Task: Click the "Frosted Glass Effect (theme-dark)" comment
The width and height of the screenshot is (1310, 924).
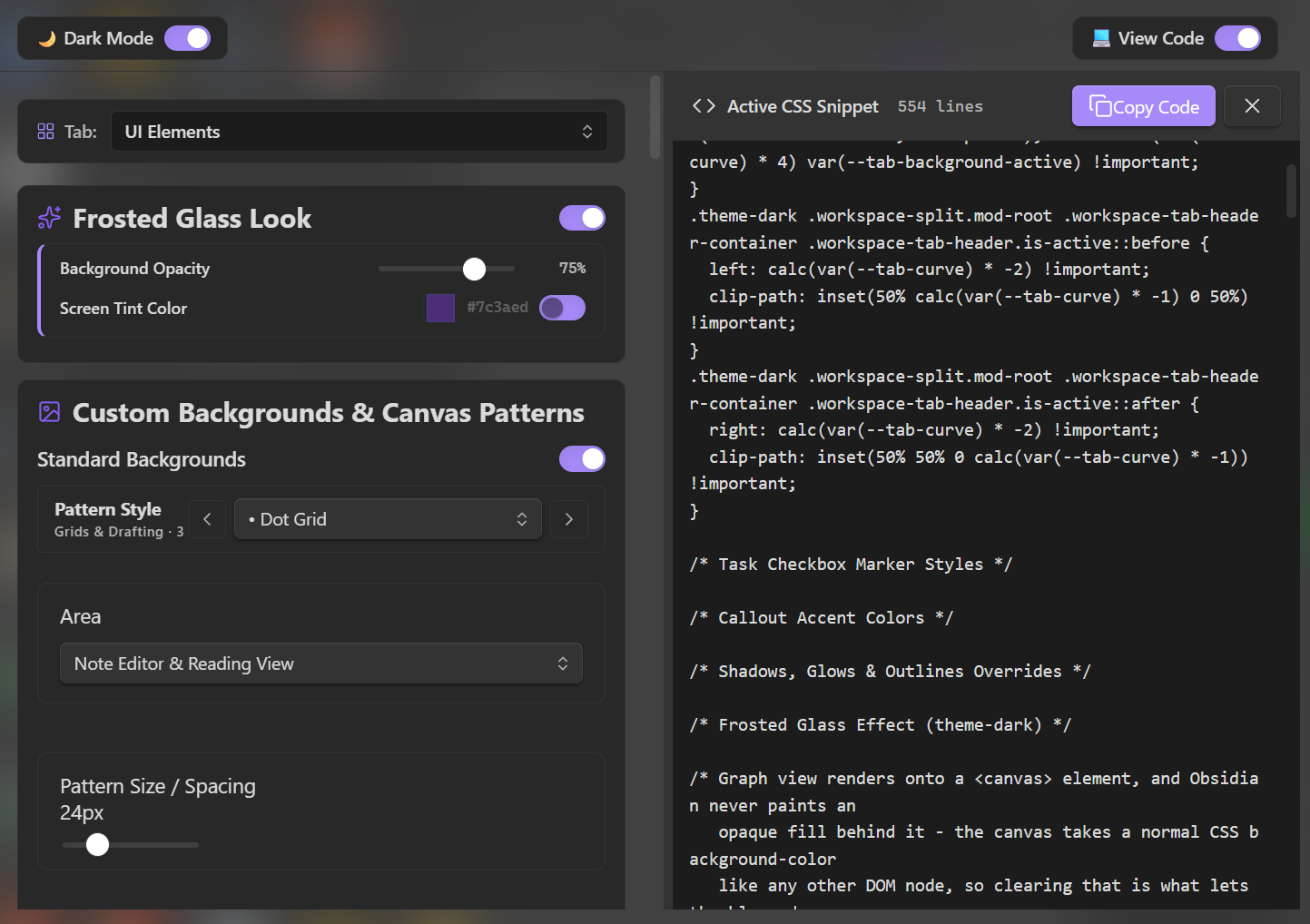Action: tap(881, 725)
